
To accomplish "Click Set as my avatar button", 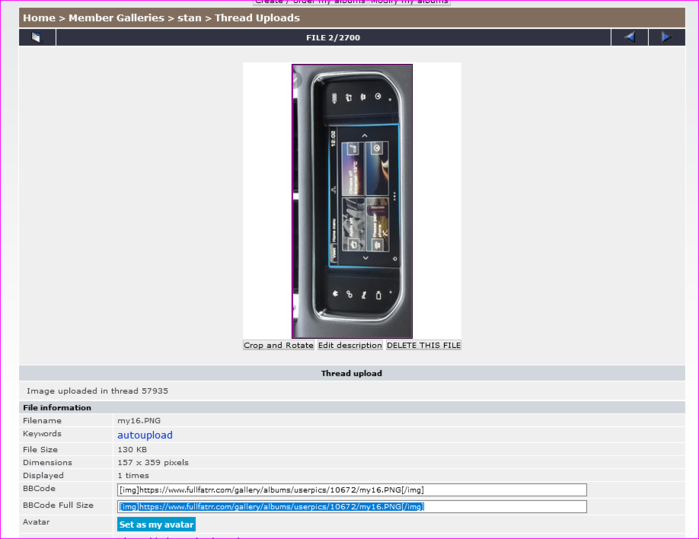I will pyautogui.click(x=156, y=524).
